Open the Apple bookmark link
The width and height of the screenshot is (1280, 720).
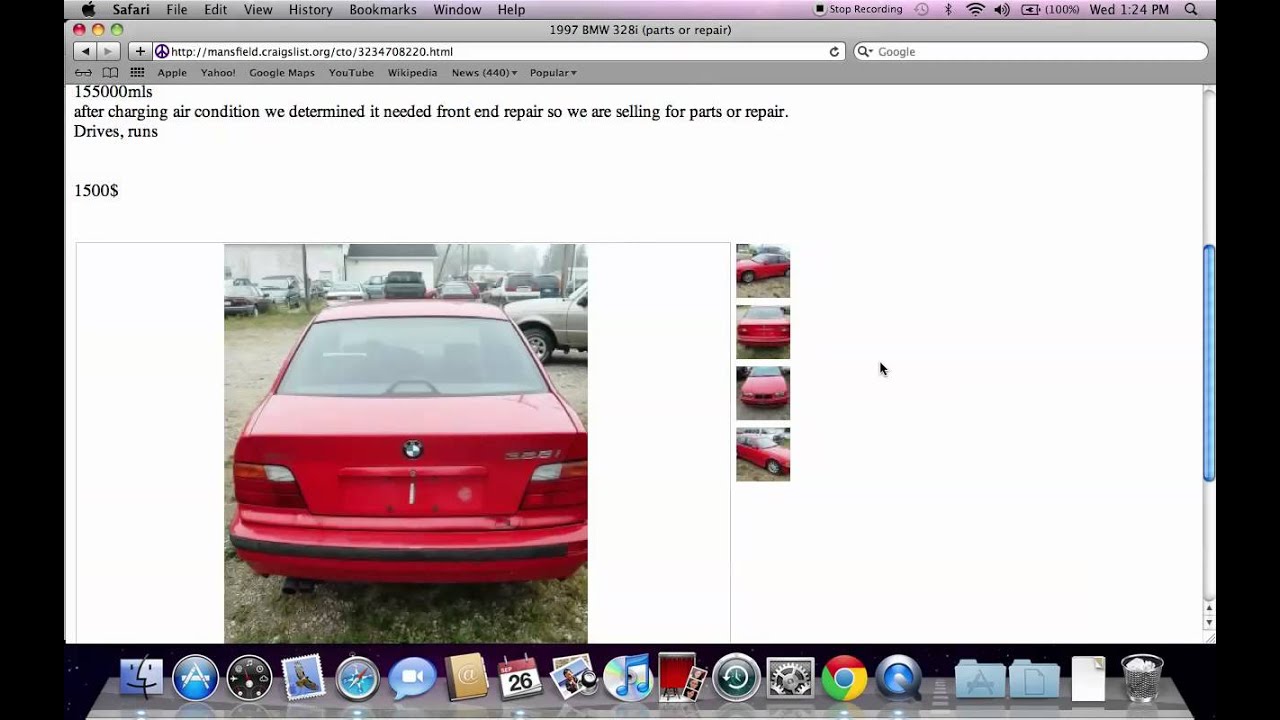point(172,72)
